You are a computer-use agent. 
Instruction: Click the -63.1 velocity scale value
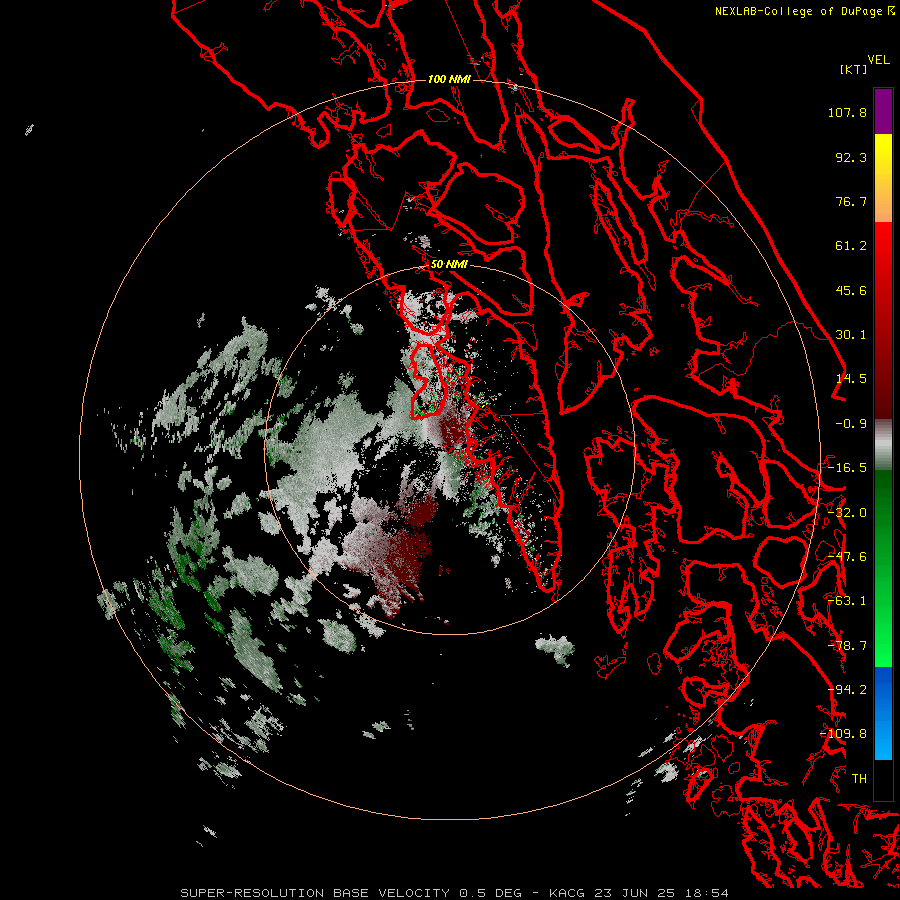click(847, 601)
